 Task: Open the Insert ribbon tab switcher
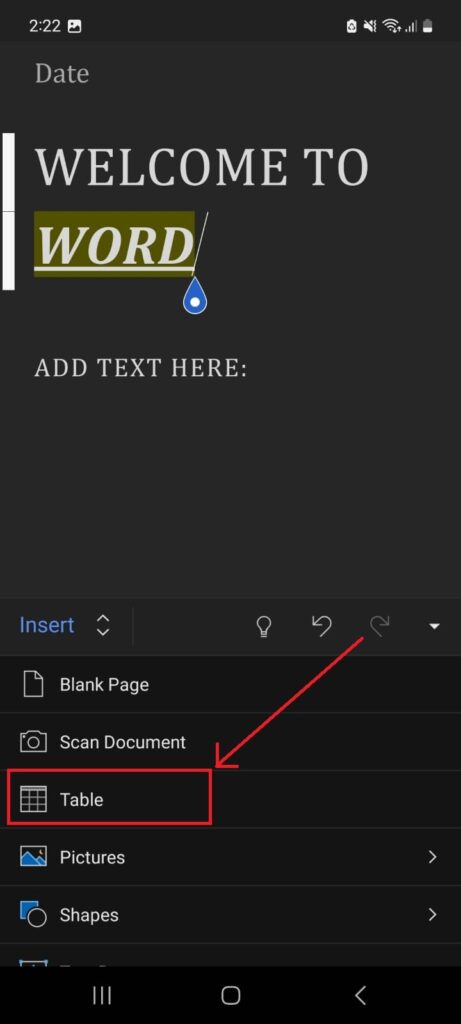[x=103, y=626]
